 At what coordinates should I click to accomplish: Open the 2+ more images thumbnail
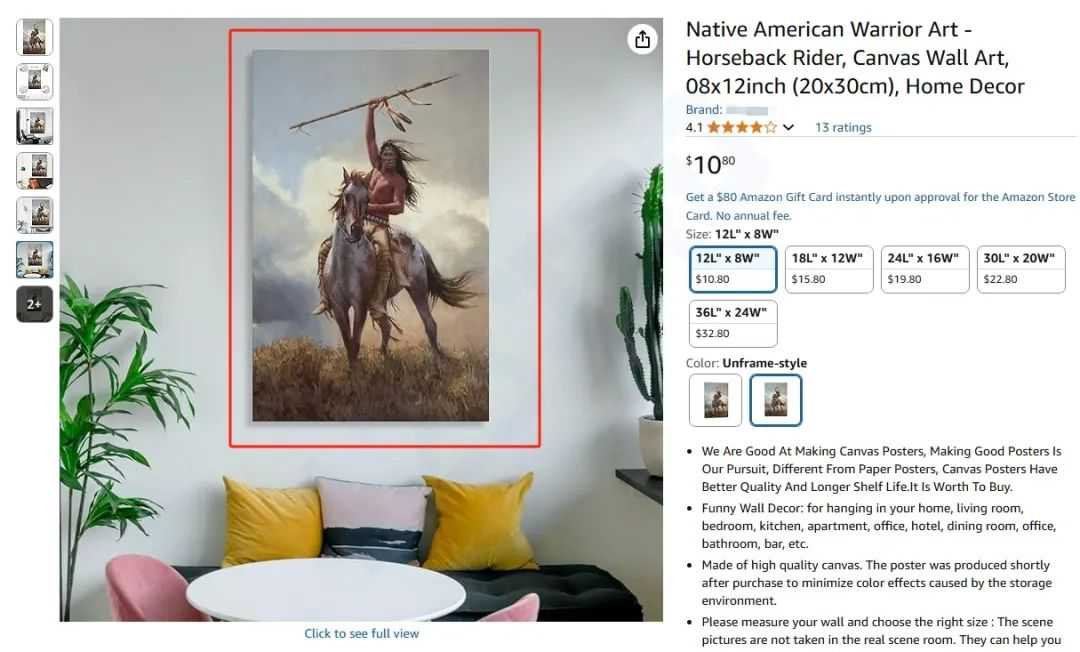(x=34, y=304)
